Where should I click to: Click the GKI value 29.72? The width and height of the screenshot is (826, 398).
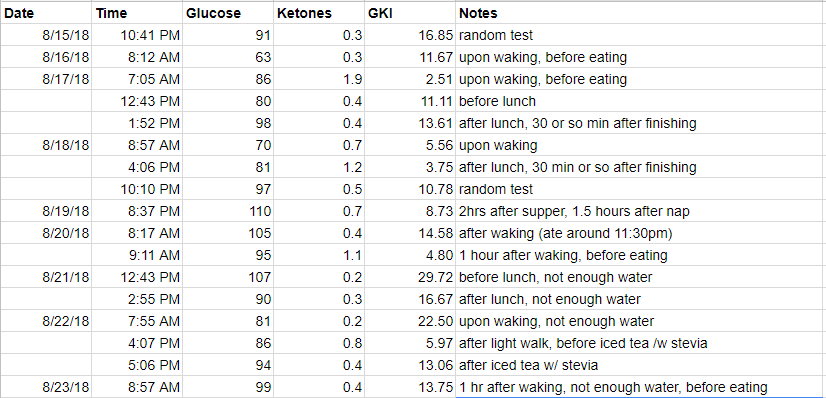(410, 277)
